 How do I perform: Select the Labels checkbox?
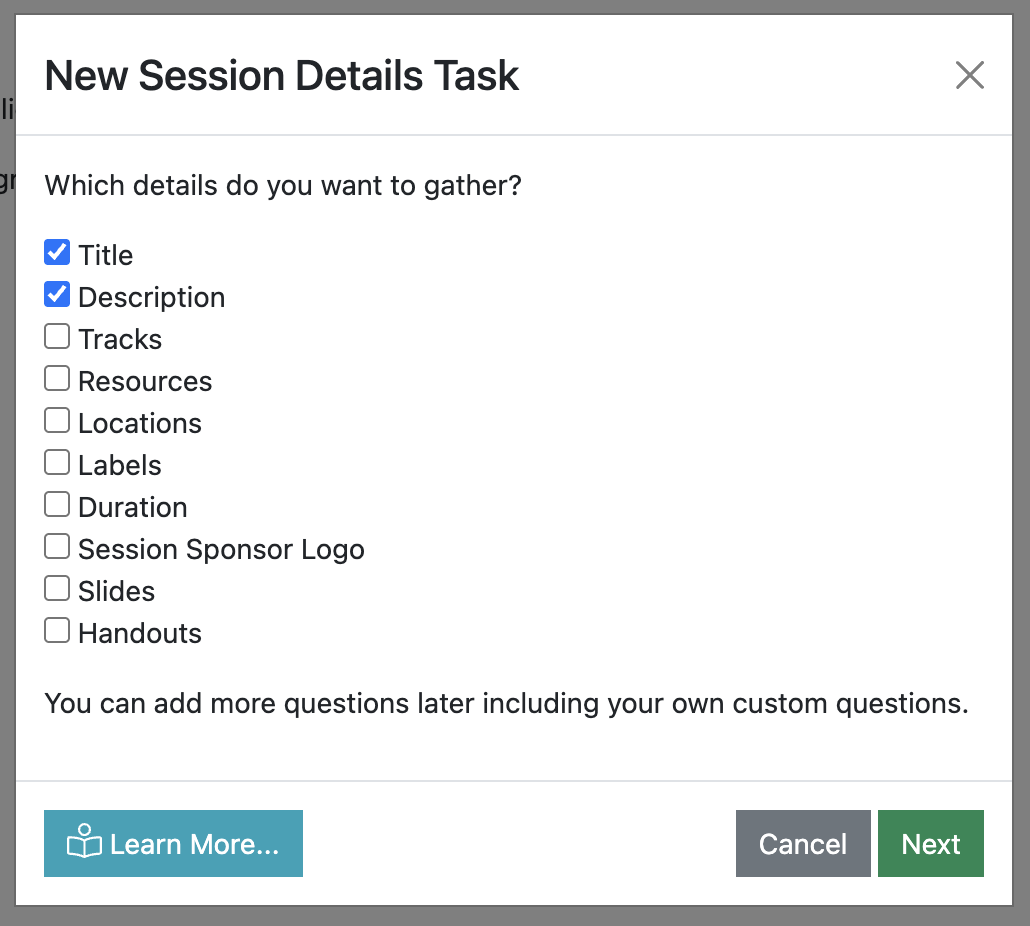pos(57,462)
